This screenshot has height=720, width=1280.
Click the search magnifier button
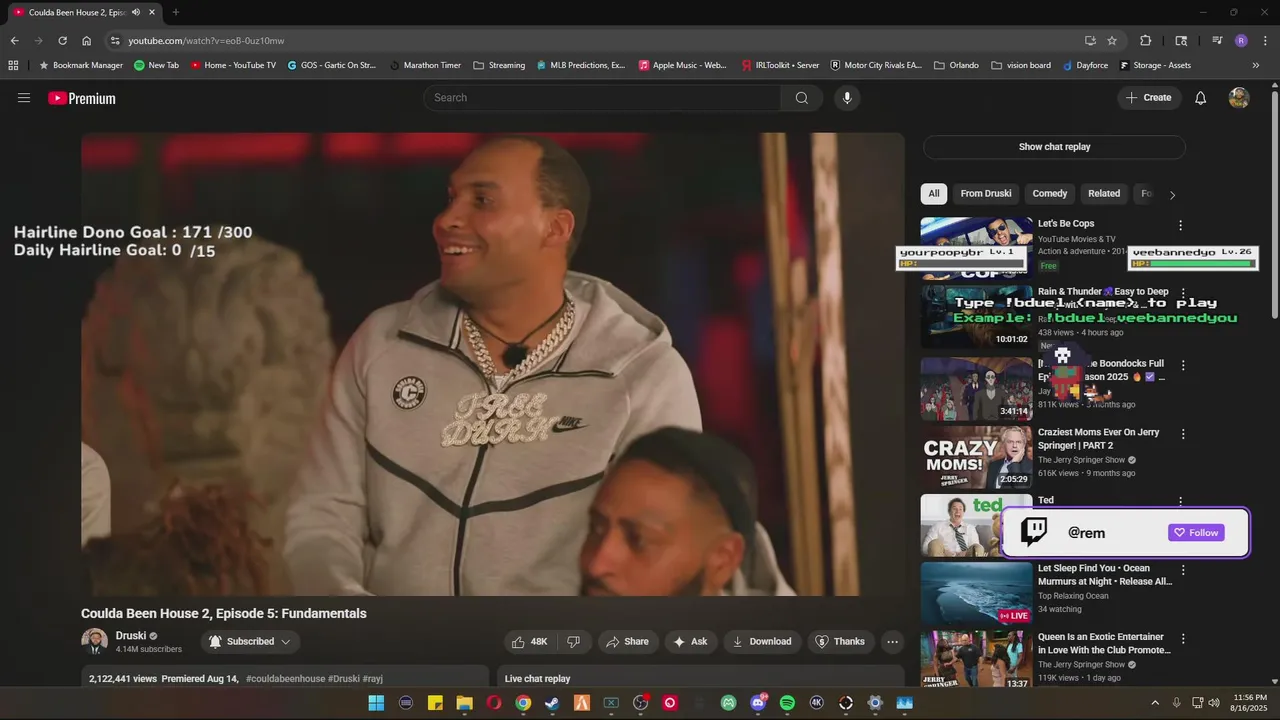tap(802, 98)
